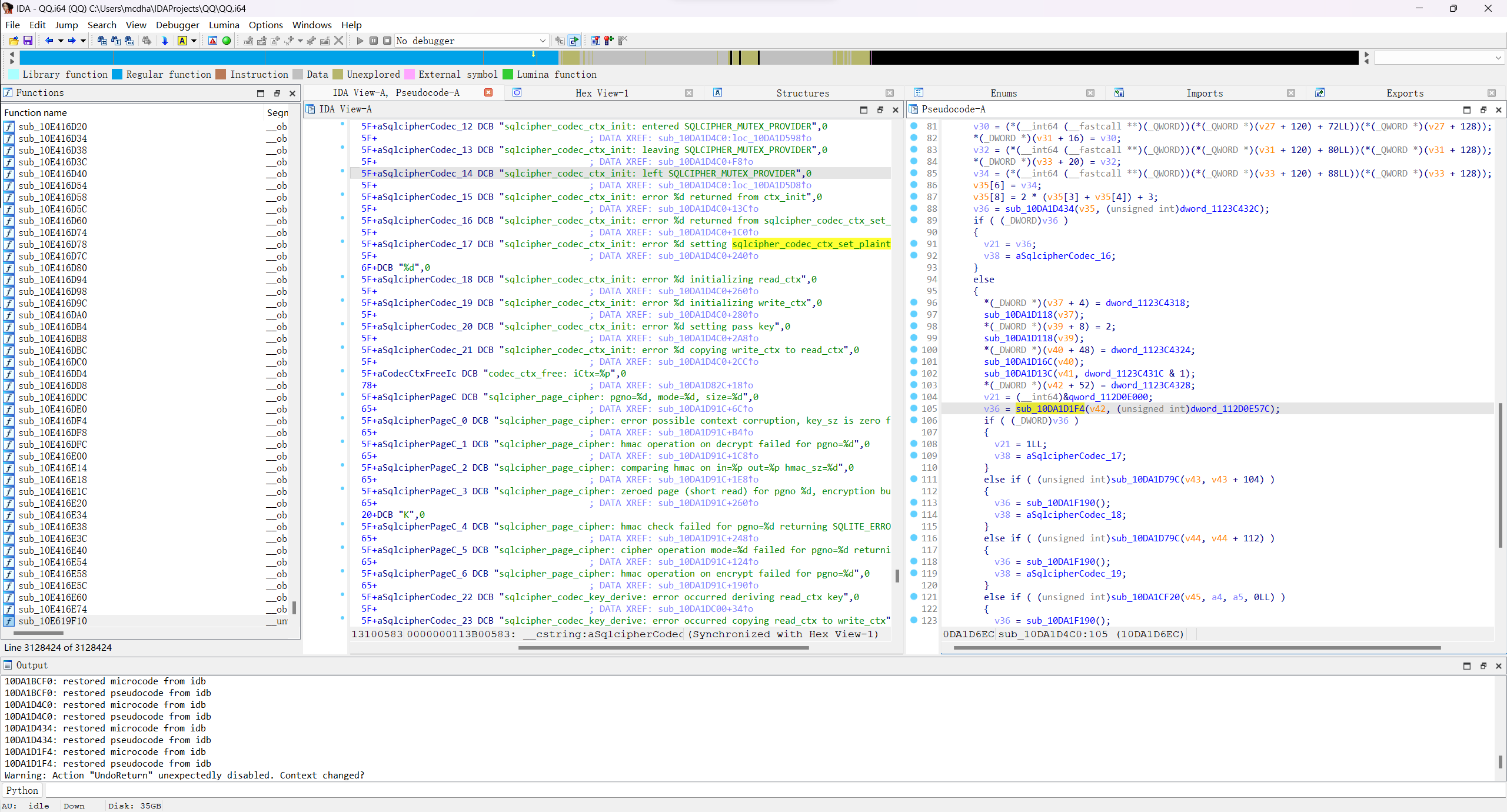Open the Debugger menu

click(177, 25)
